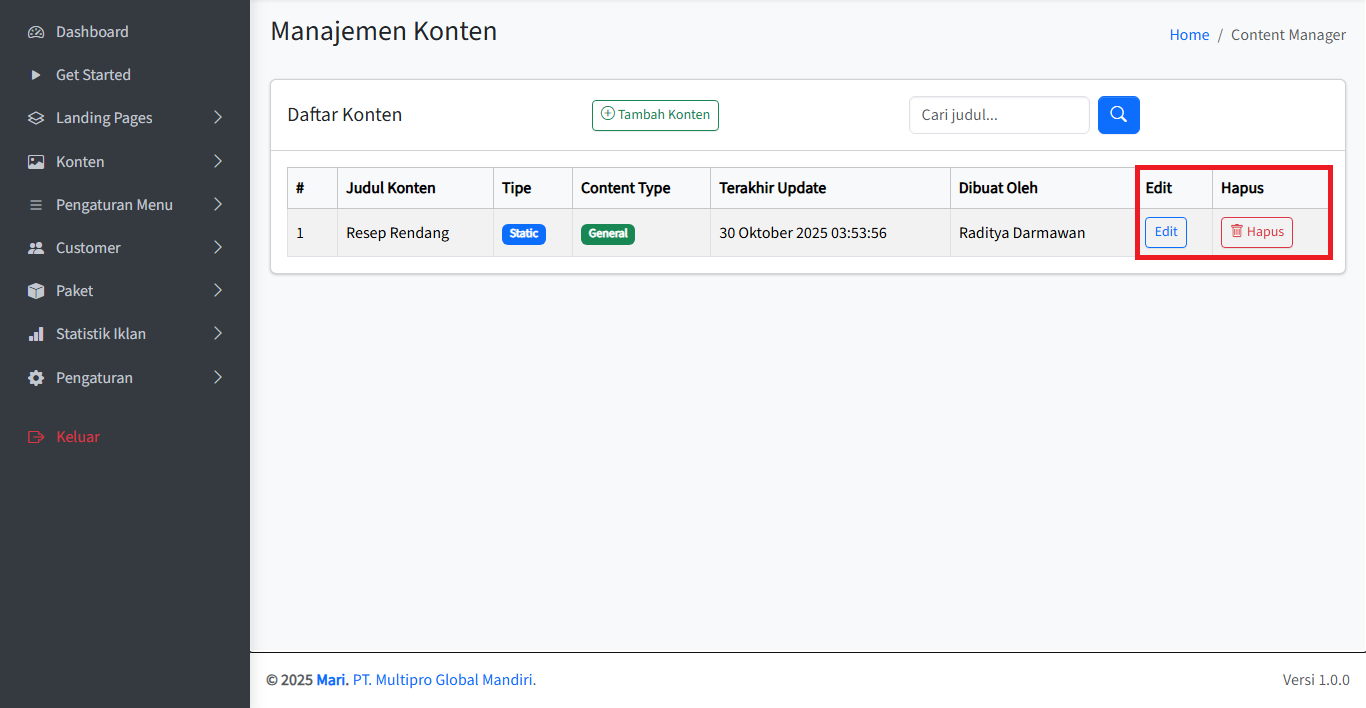1366x708 pixels.
Task: Focus the Cari judul search field
Action: (998, 115)
